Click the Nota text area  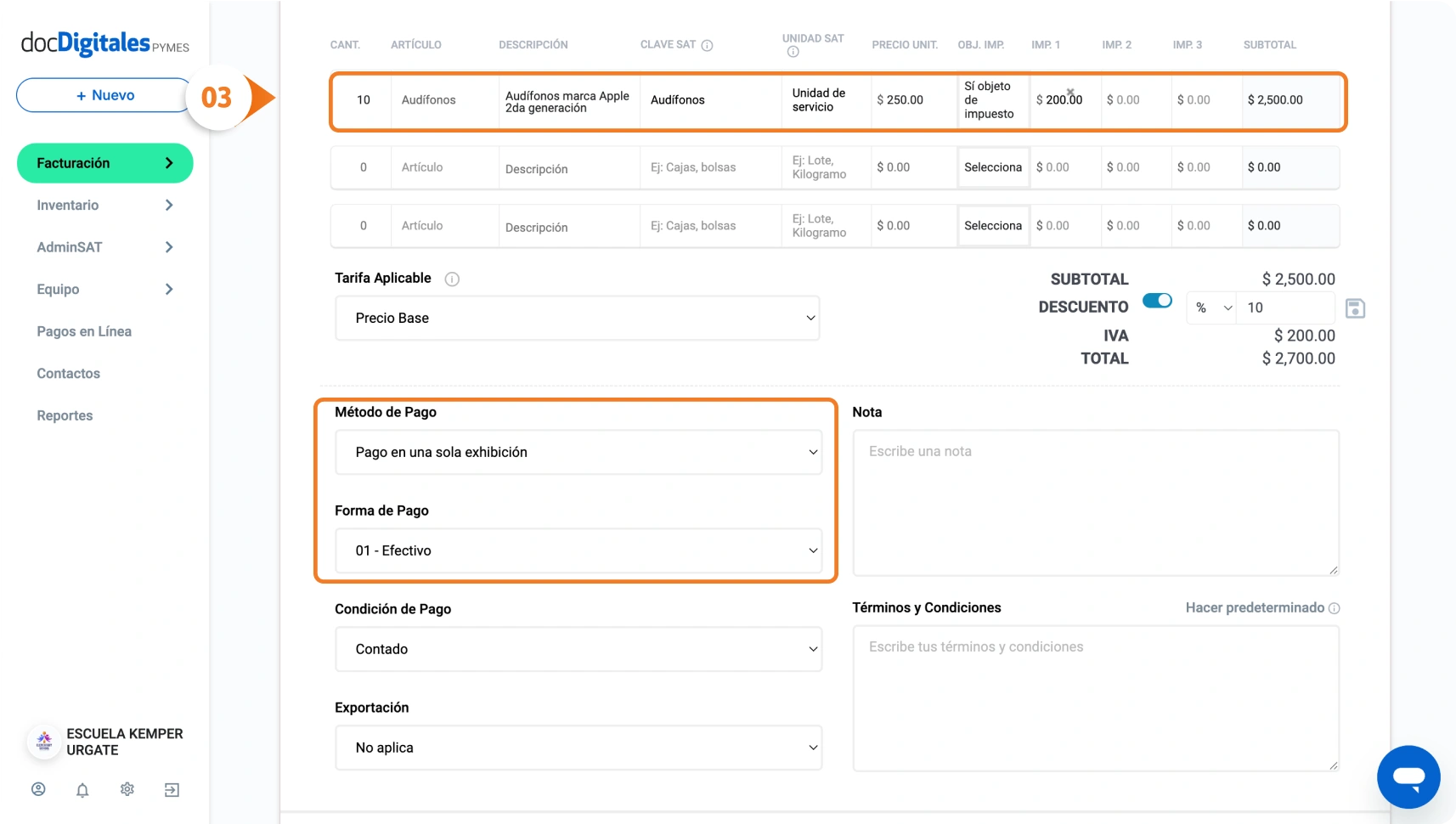click(x=1096, y=503)
